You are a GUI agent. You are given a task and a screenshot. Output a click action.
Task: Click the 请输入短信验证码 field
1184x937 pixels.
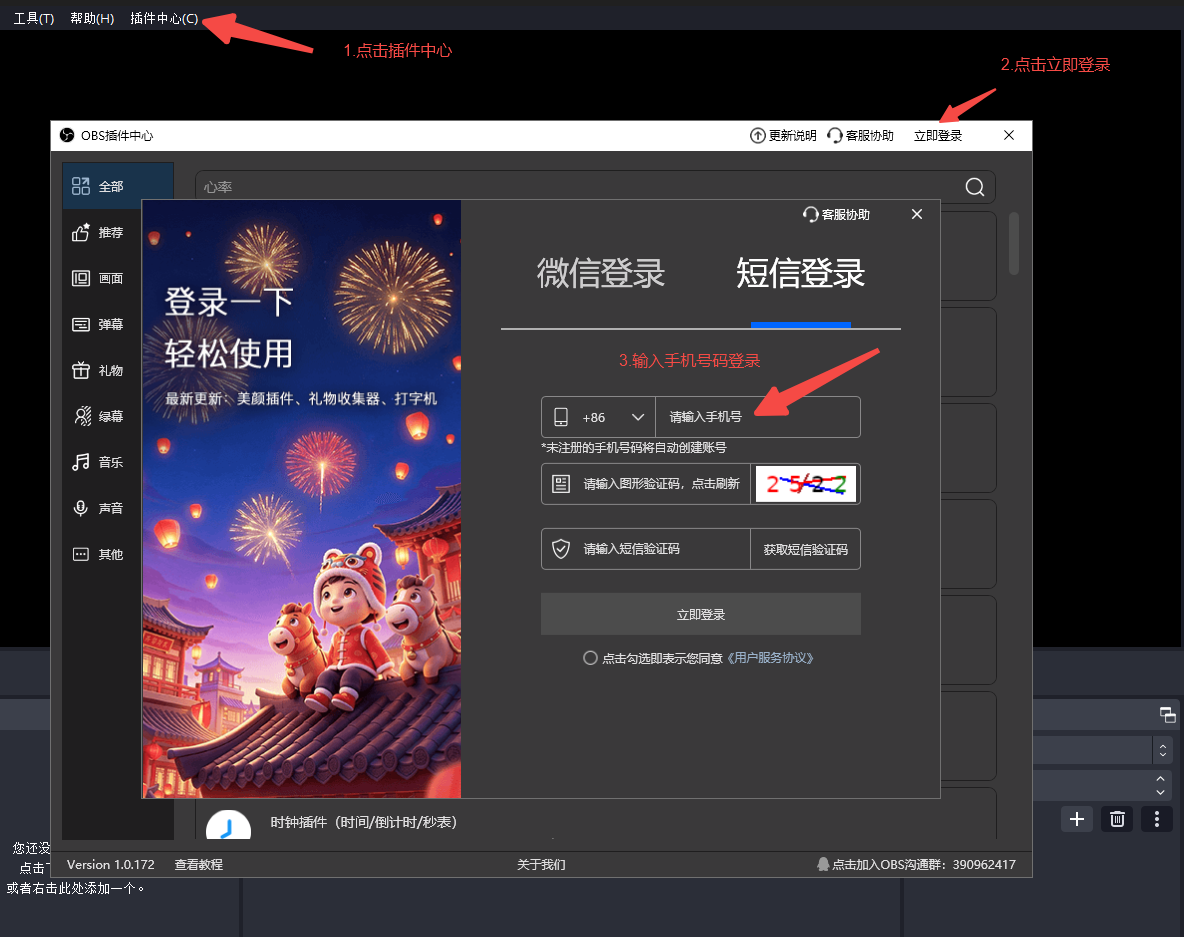coord(646,549)
